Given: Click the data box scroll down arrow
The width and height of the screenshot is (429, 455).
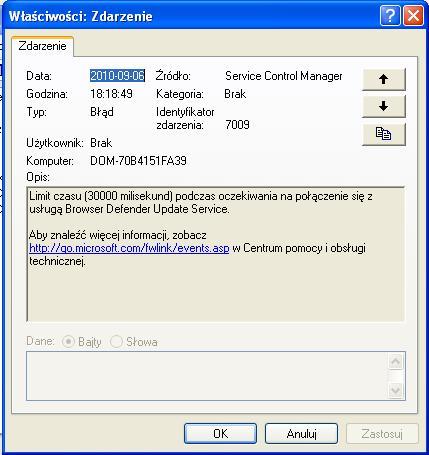Looking at the screenshot, I should (x=396, y=390).
